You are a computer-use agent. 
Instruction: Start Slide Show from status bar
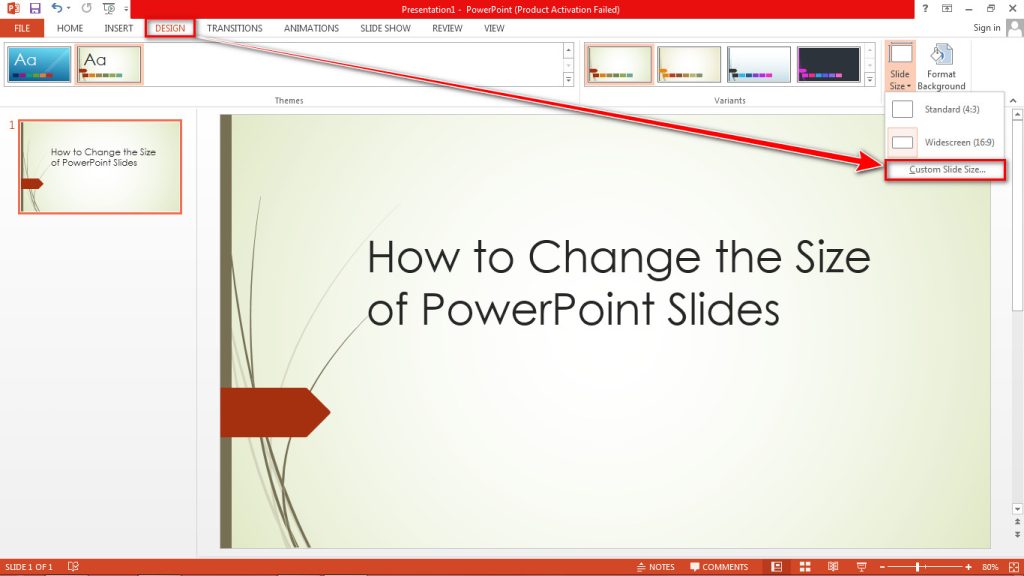click(860, 566)
